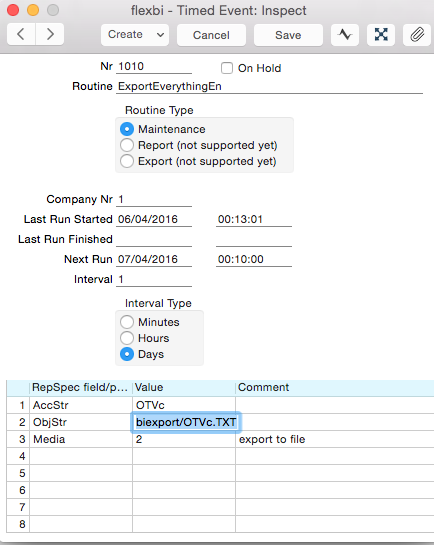The height and width of the screenshot is (545, 434).
Task: Select the OTVc value cell in row 1
Action: point(184,405)
